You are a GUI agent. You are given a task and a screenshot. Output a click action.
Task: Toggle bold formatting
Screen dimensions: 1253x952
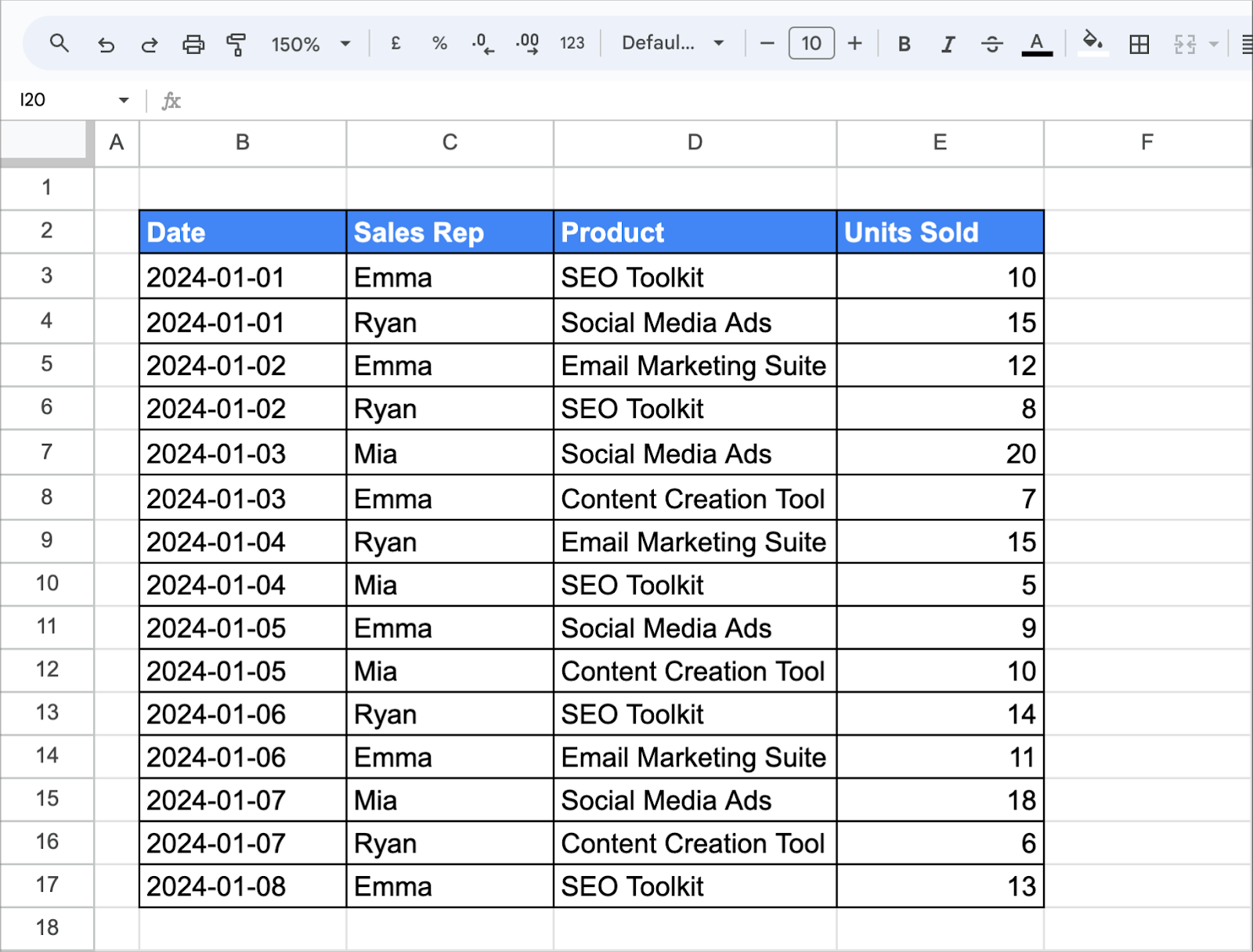tap(904, 44)
